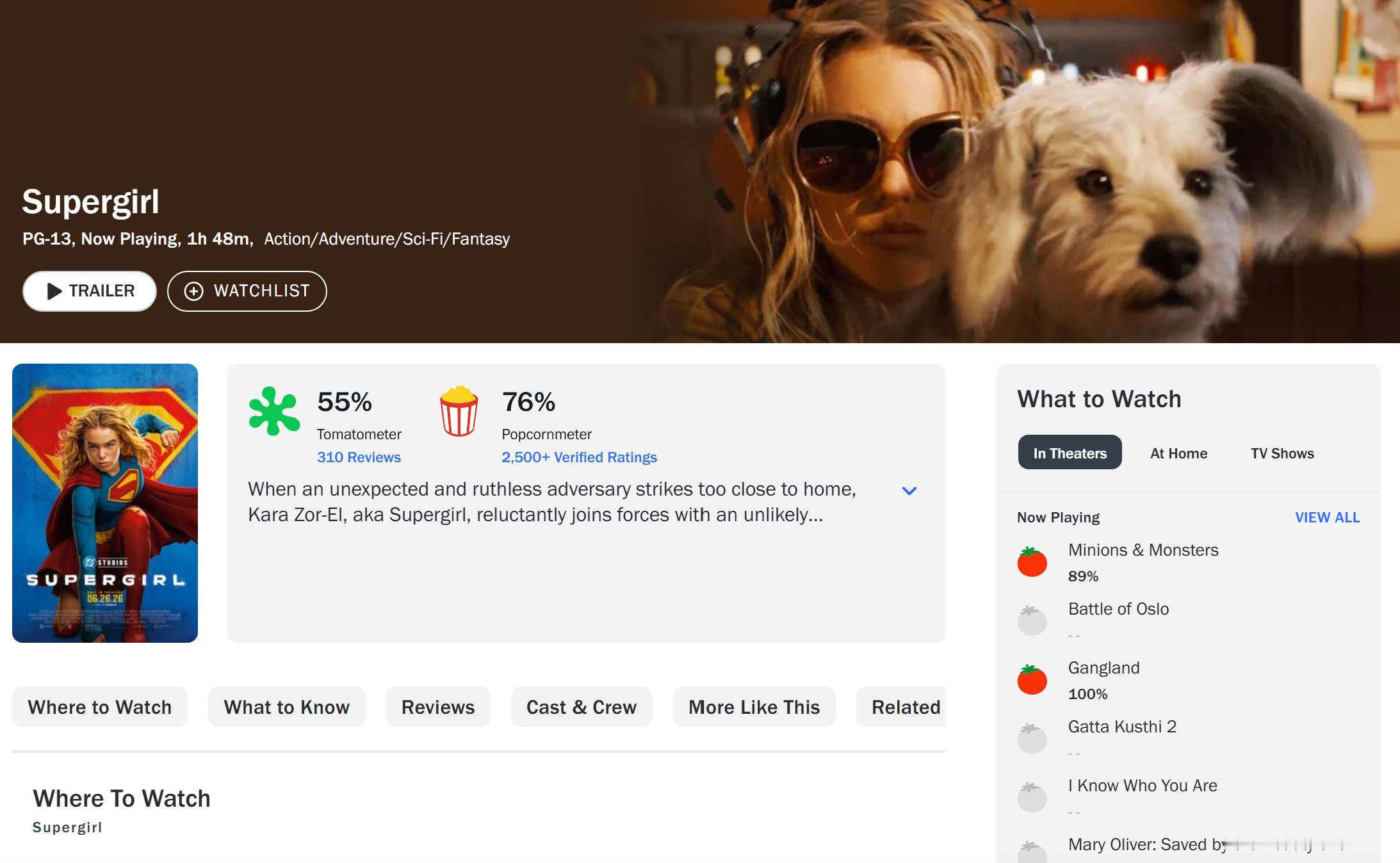Screen dimensions: 1400x863
Task: Click the green splat Tomatometer icon
Action: coord(274,411)
